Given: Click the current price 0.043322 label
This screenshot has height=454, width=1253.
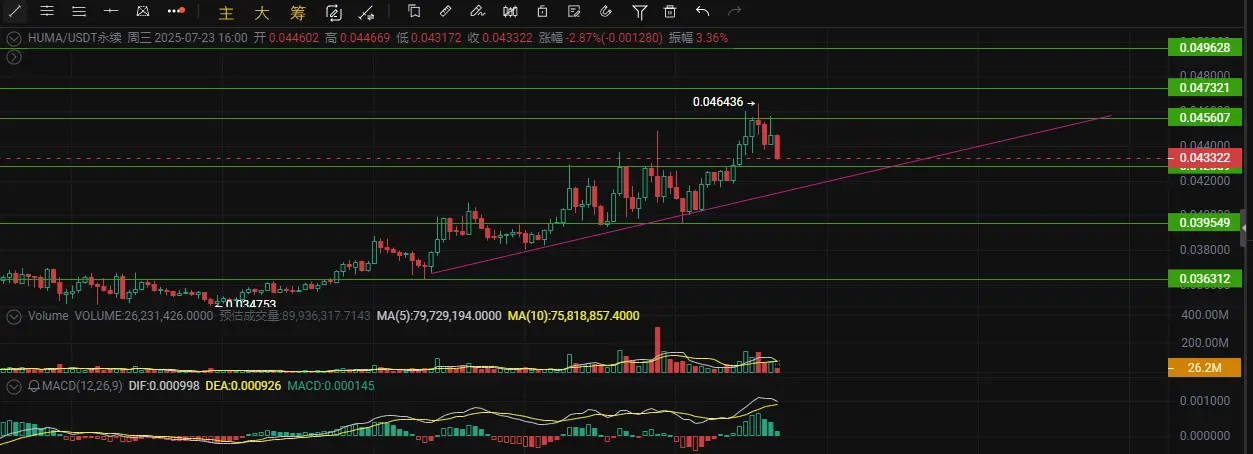Looking at the screenshot, I should 1204,158.
